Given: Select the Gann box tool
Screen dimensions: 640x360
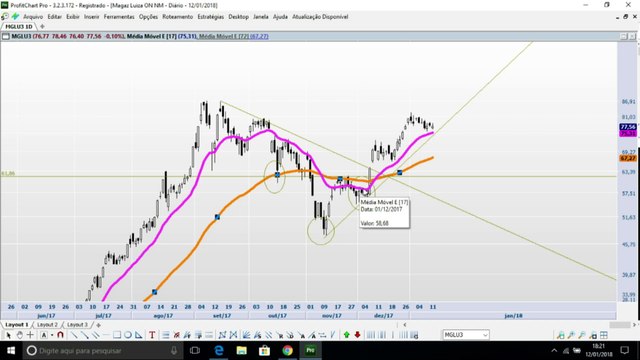Looking at the screenshot, I should coord(222,335).
